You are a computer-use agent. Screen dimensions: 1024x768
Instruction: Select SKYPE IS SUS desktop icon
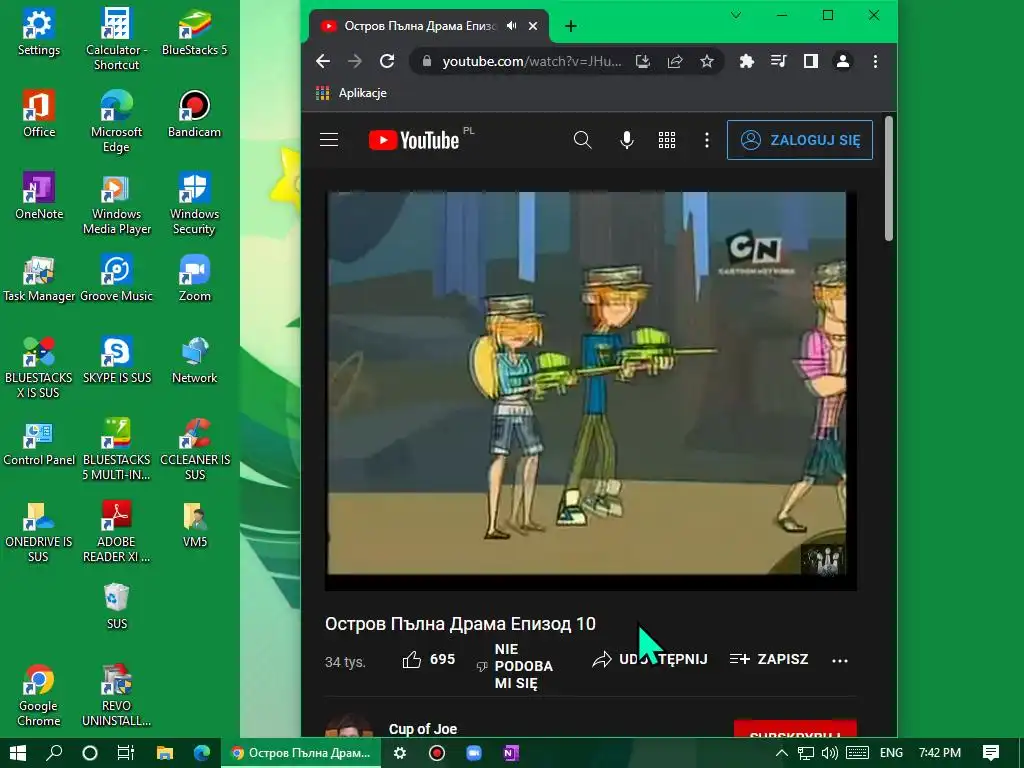pos(116,360)
